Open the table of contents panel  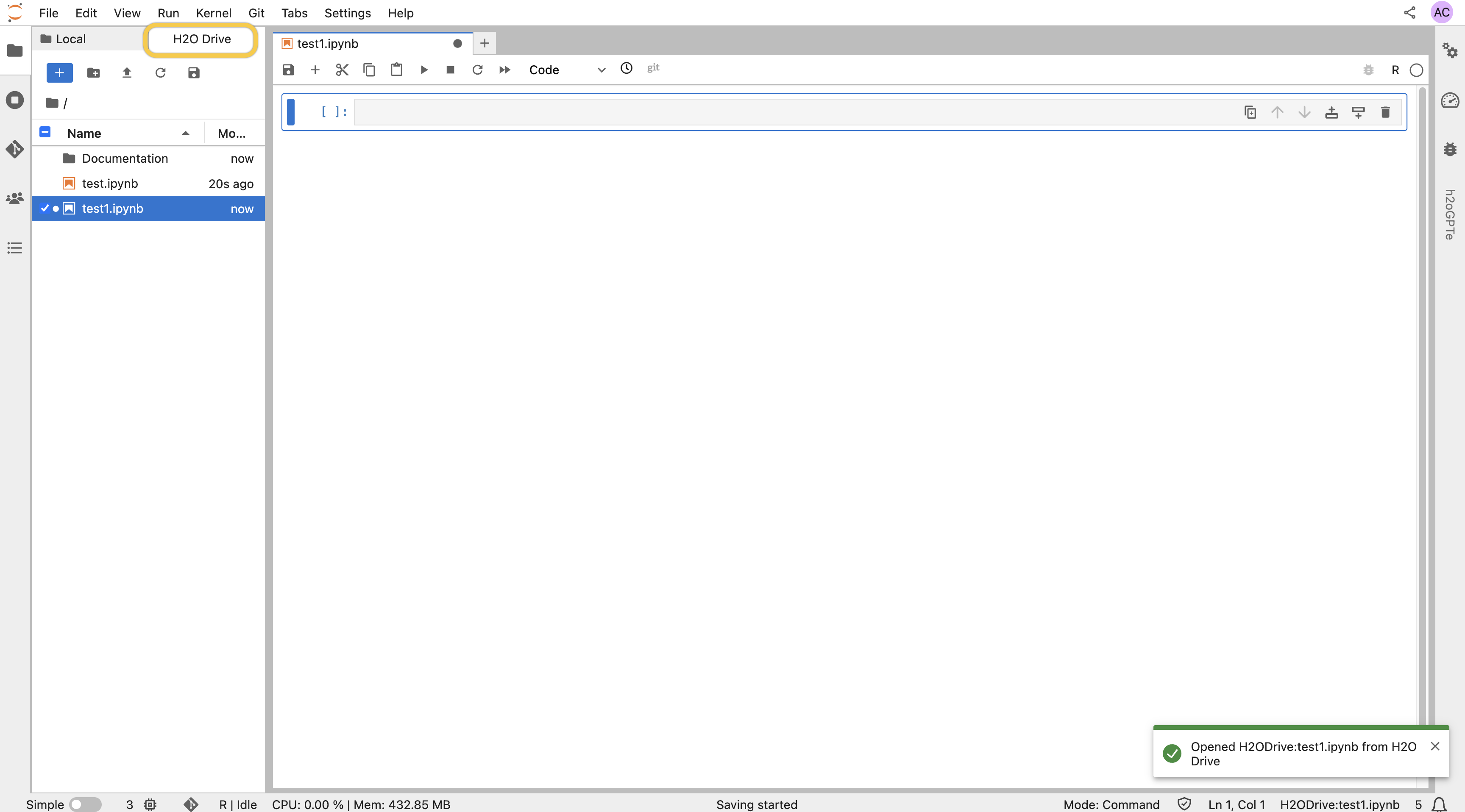click(x=15, y=248)
